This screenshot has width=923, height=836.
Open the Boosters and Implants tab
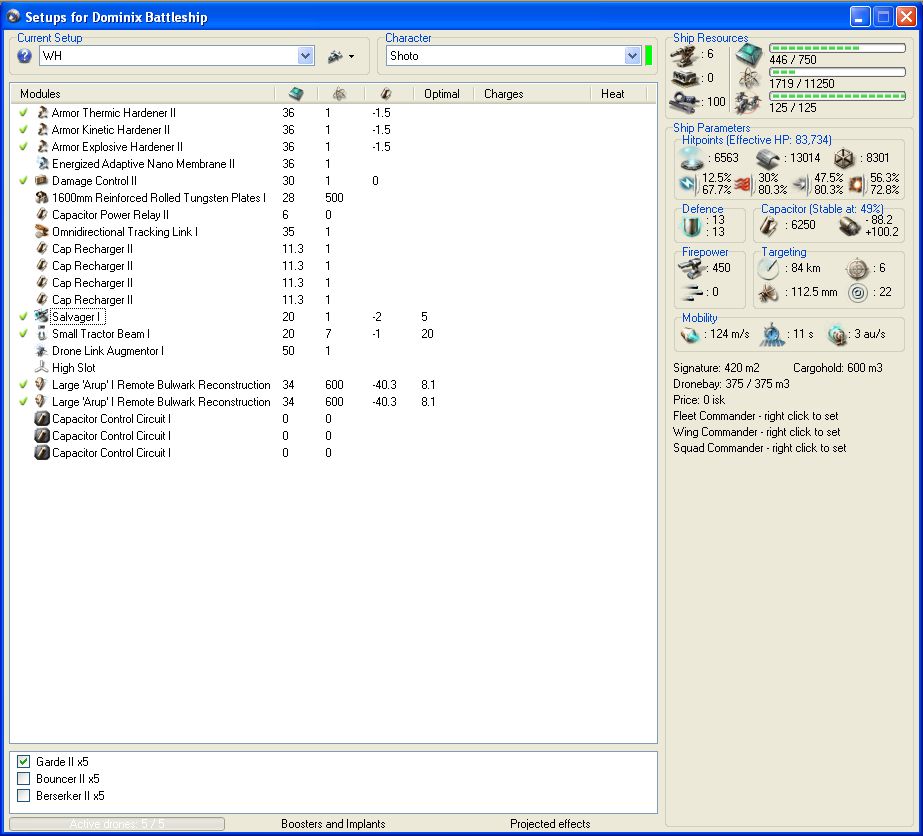tap(333, 824)
